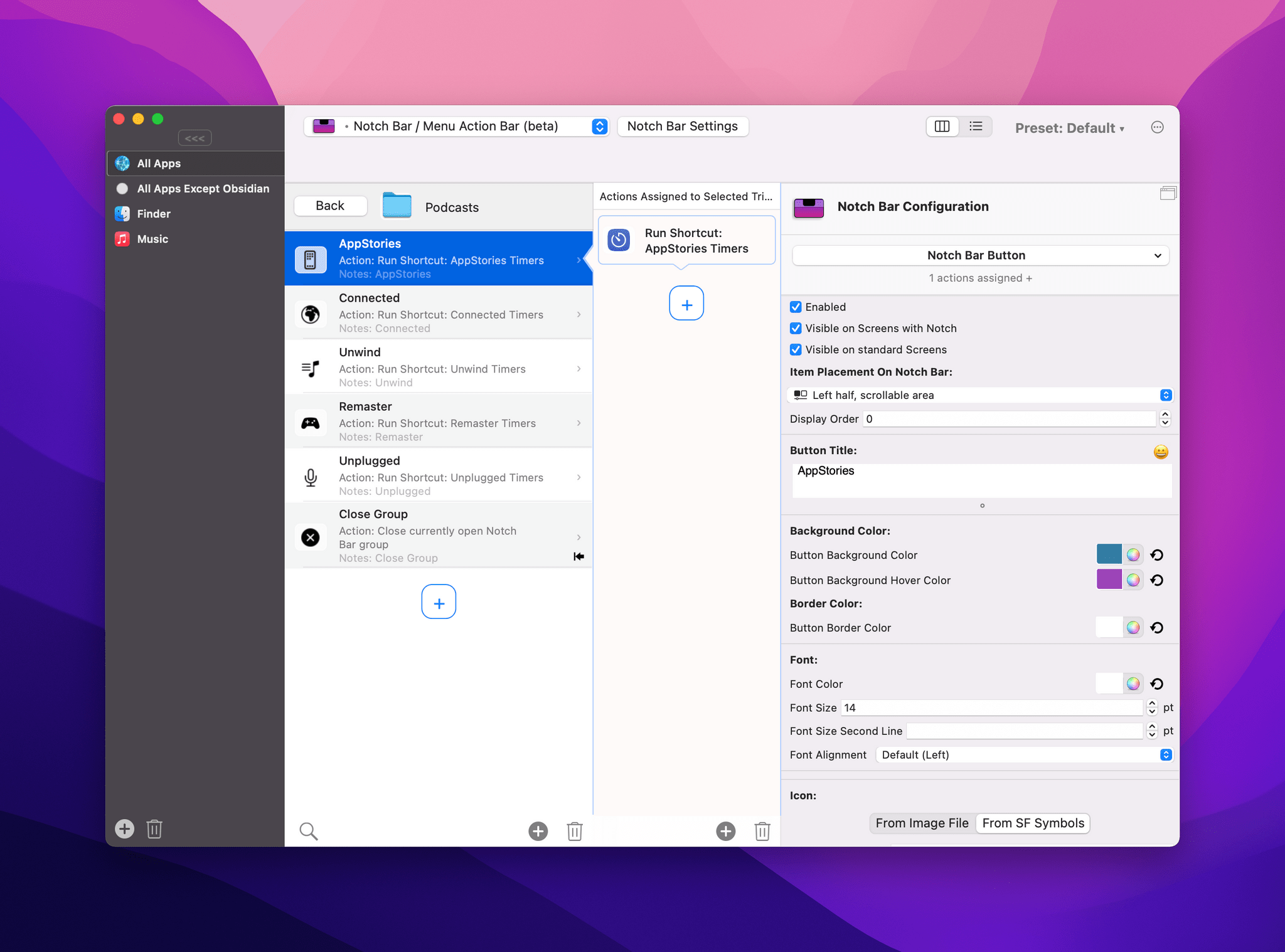Click the blue plus button below the triggers list
Viewport: 1285px width, 952px height.
(x=439, y=602)
